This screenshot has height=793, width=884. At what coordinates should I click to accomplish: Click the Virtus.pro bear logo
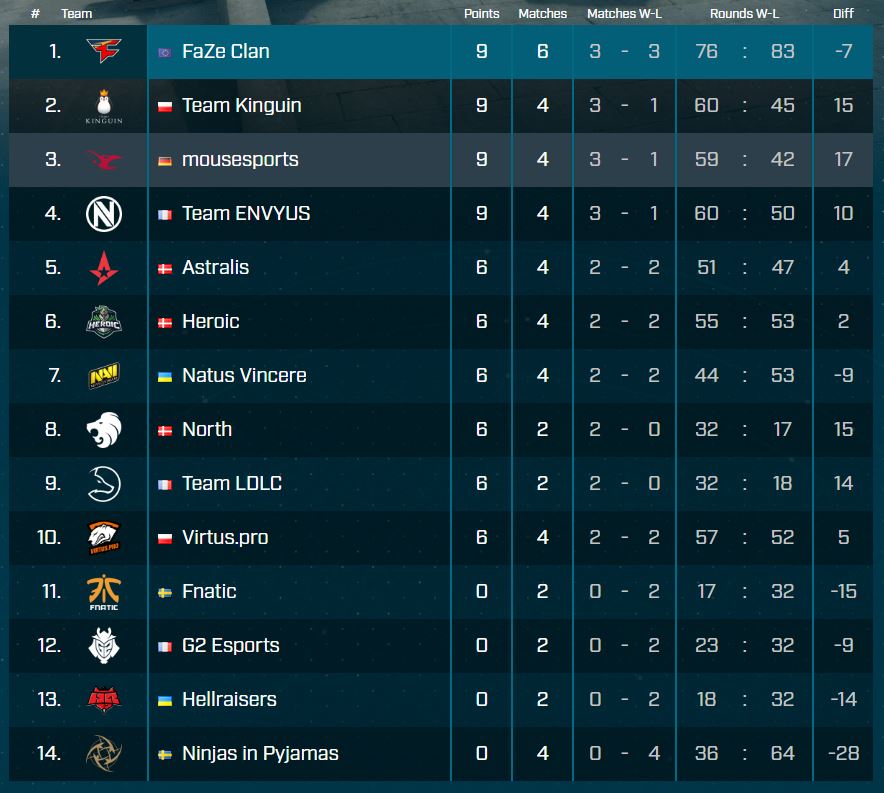(103, 537)
